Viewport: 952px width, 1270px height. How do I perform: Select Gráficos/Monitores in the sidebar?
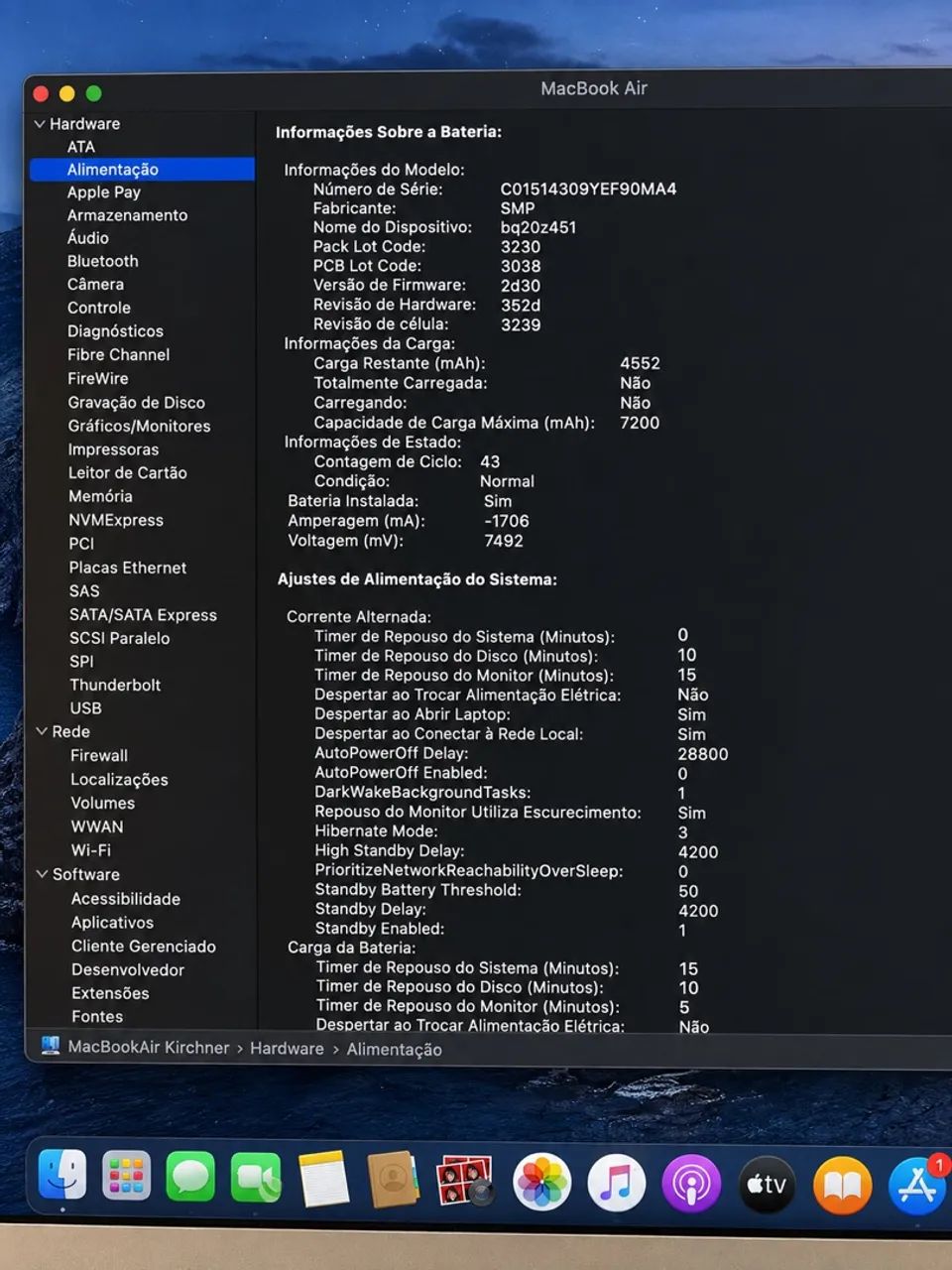click(x=139, y=426)
